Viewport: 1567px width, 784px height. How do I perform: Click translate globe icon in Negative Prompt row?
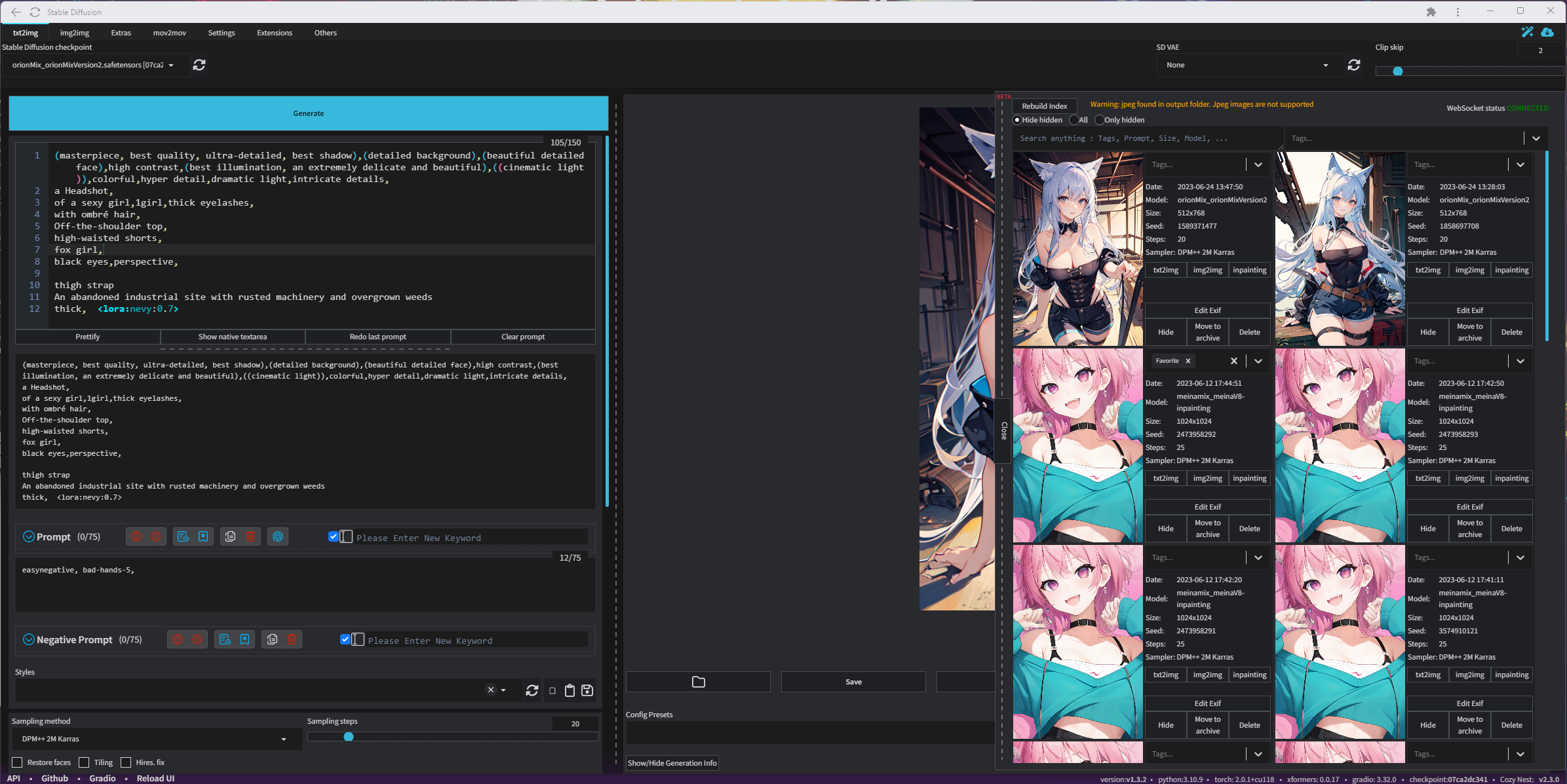(178, 640)
